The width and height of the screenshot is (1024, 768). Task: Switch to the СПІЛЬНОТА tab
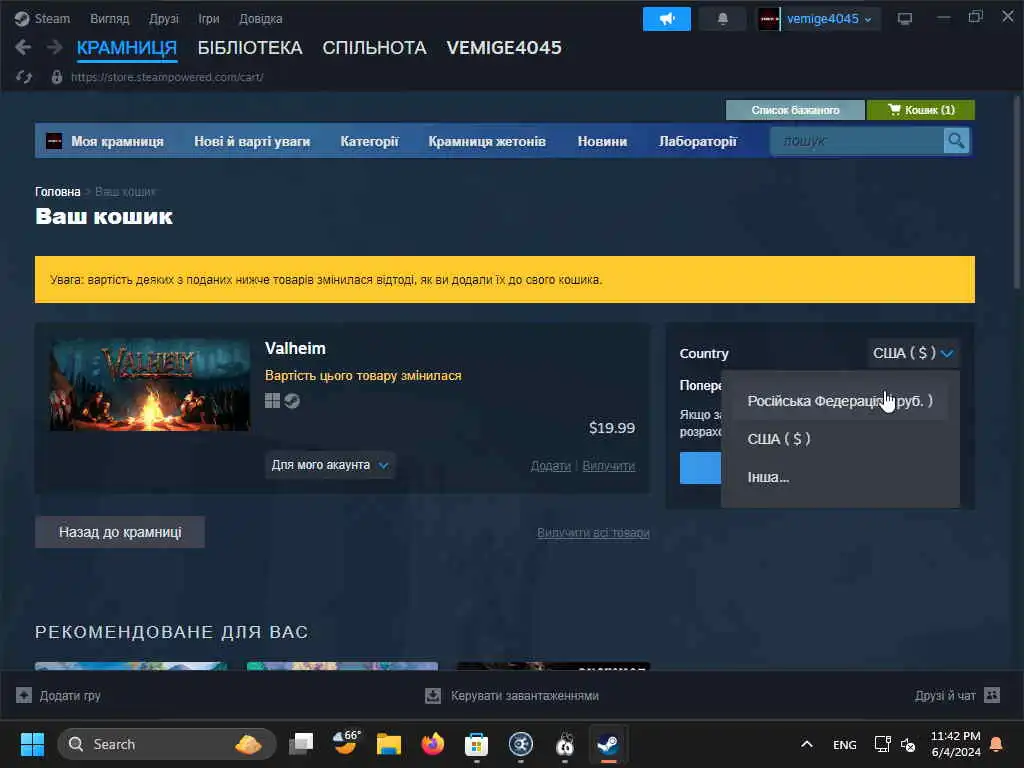[374, 48]
